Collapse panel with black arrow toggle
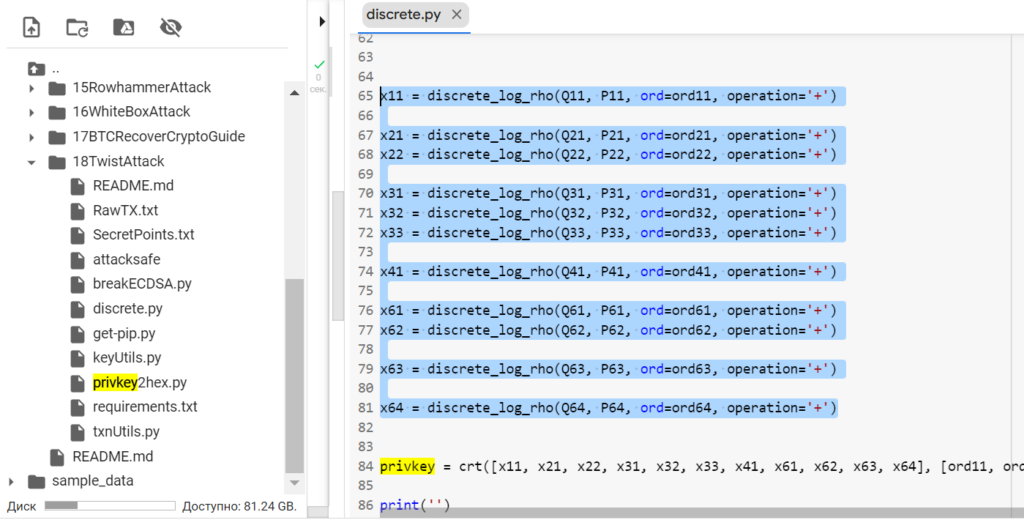The height and width of the screenshot is (520, 1024). click(x=321, y=22)
